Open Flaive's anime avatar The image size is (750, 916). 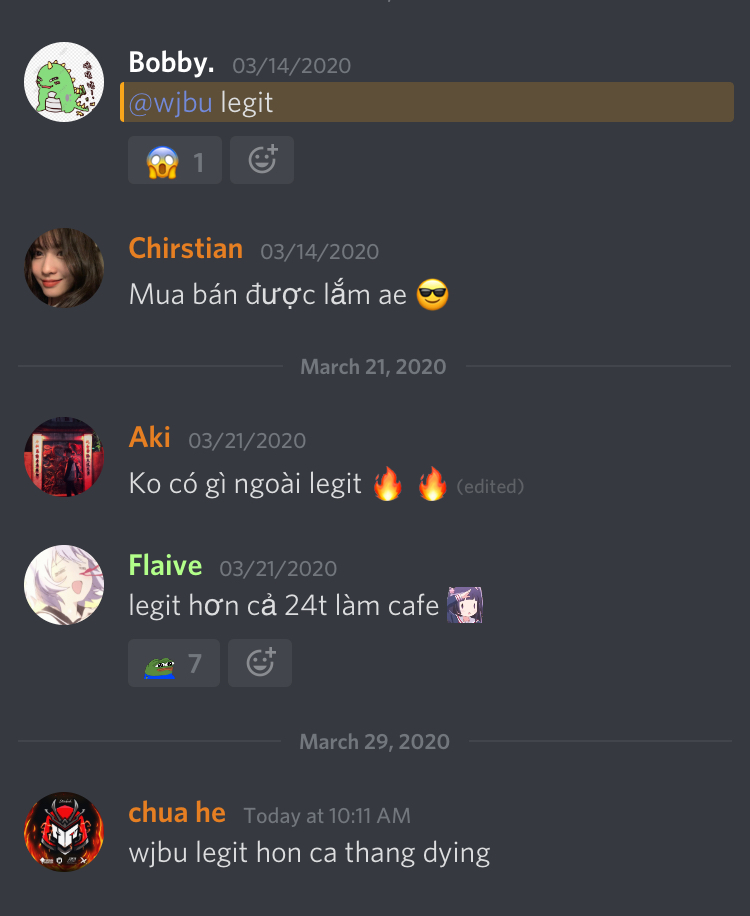coord(64,585)
